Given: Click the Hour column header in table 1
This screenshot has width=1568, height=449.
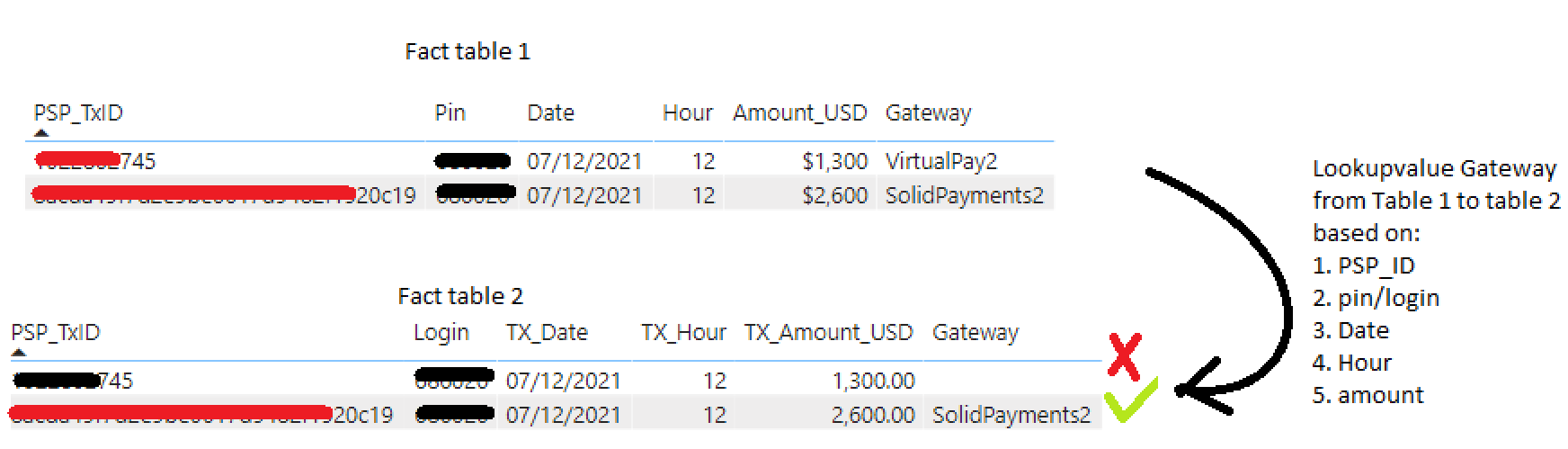Looking at the screenshot, I should point(688,112).
